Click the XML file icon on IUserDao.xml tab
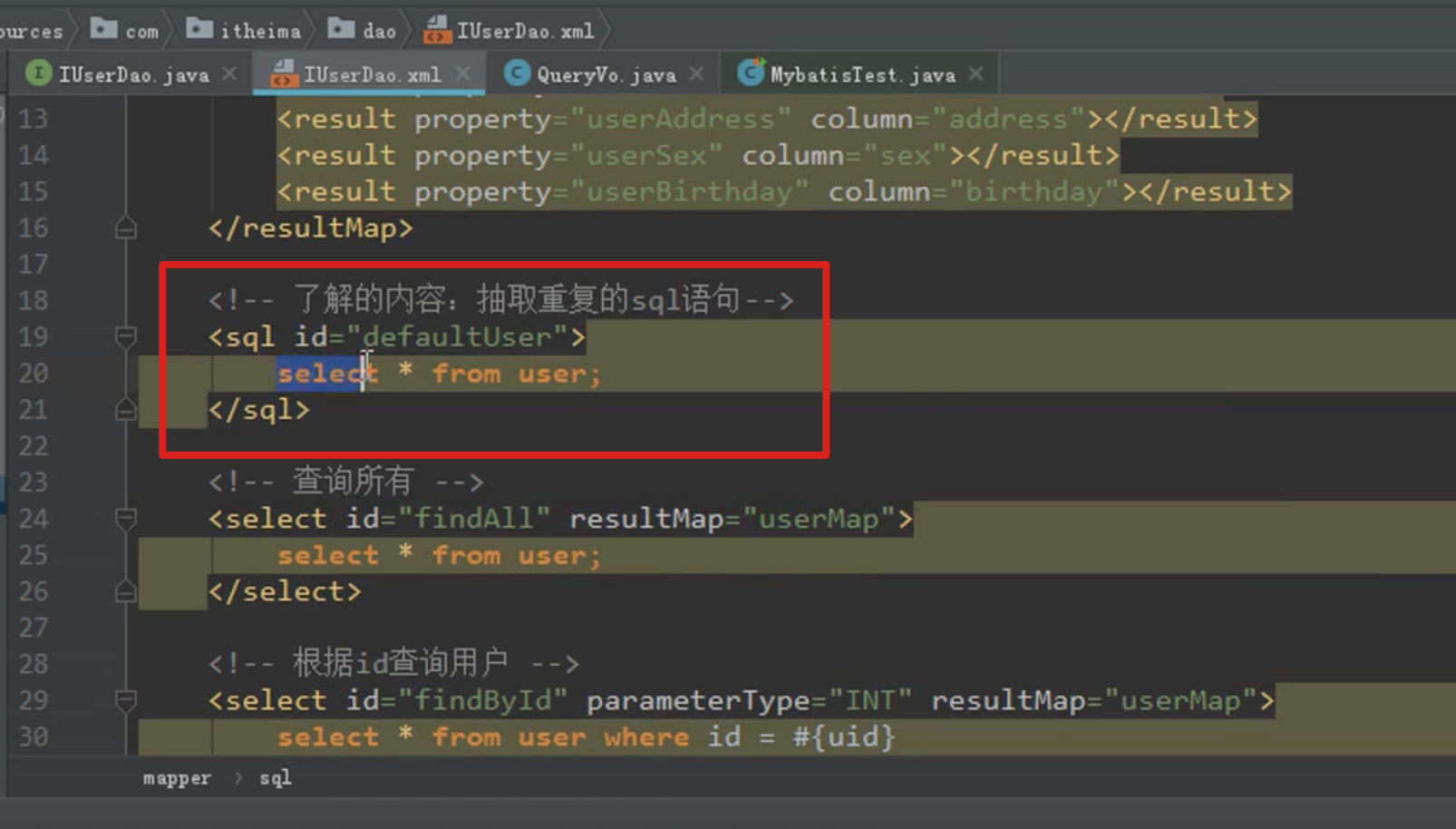The height and width of the screenshot is (829, 1456). pos(284,73)
